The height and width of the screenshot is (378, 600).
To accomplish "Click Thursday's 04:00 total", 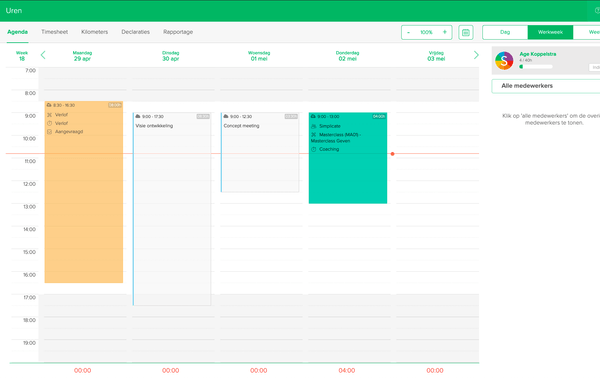I will coord(347,370).
